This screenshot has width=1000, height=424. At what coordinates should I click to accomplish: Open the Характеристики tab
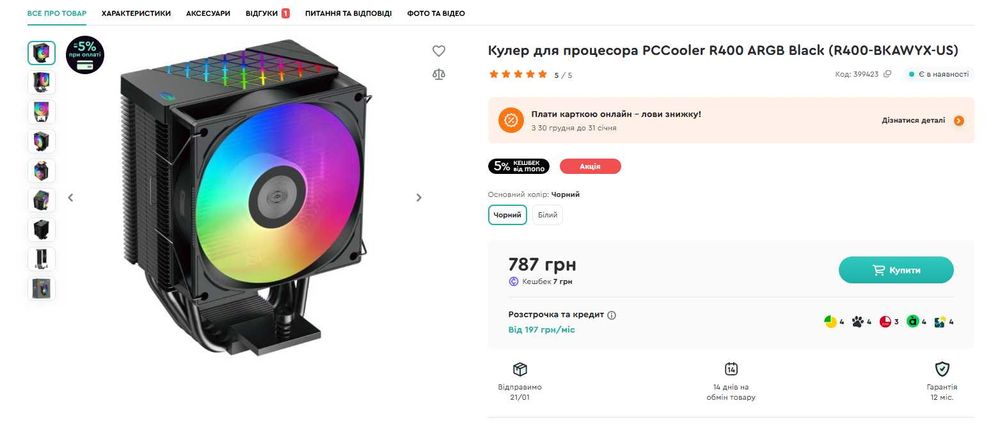coord(136,13)
